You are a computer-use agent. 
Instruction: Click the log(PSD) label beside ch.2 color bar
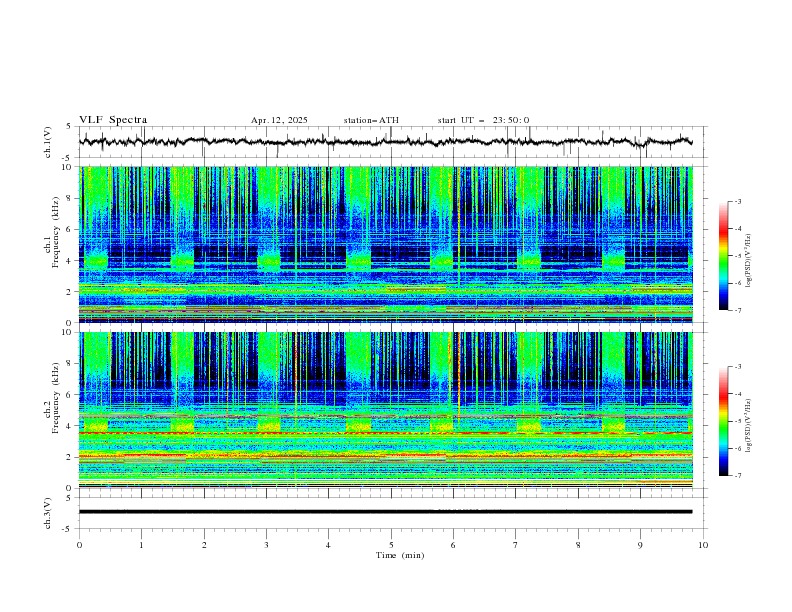749,425
